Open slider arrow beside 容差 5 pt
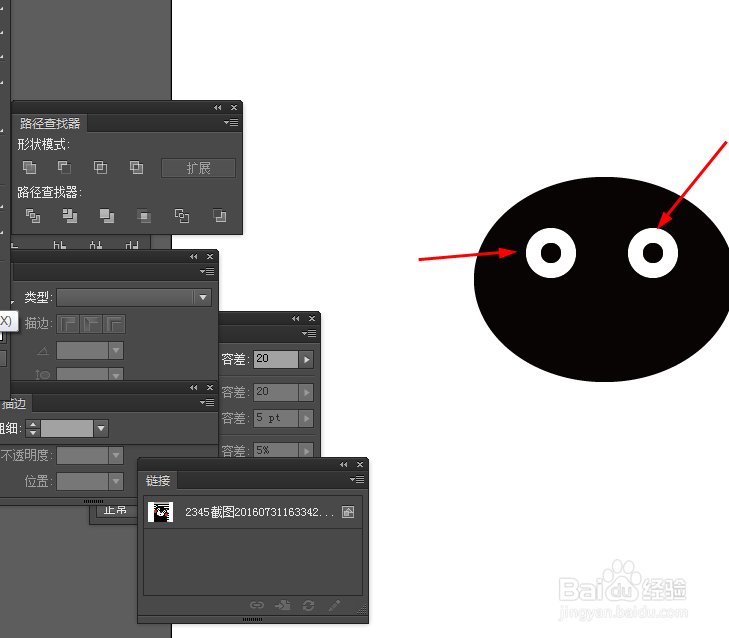Image resolution: width=729 pixels, height=638 pixels. click(306, 419)
